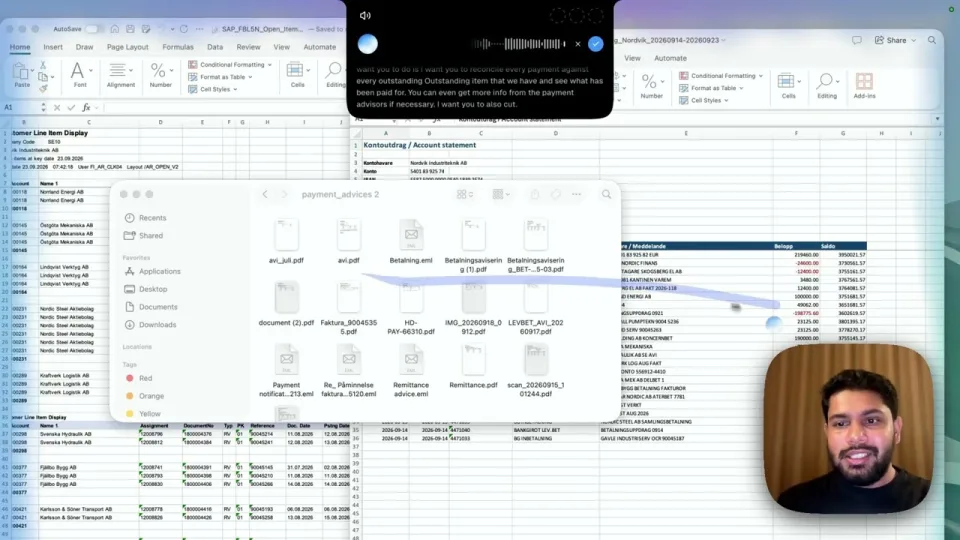Open Draw tab in left Excel window
This screenshot has height=540, width=960.
84,47
